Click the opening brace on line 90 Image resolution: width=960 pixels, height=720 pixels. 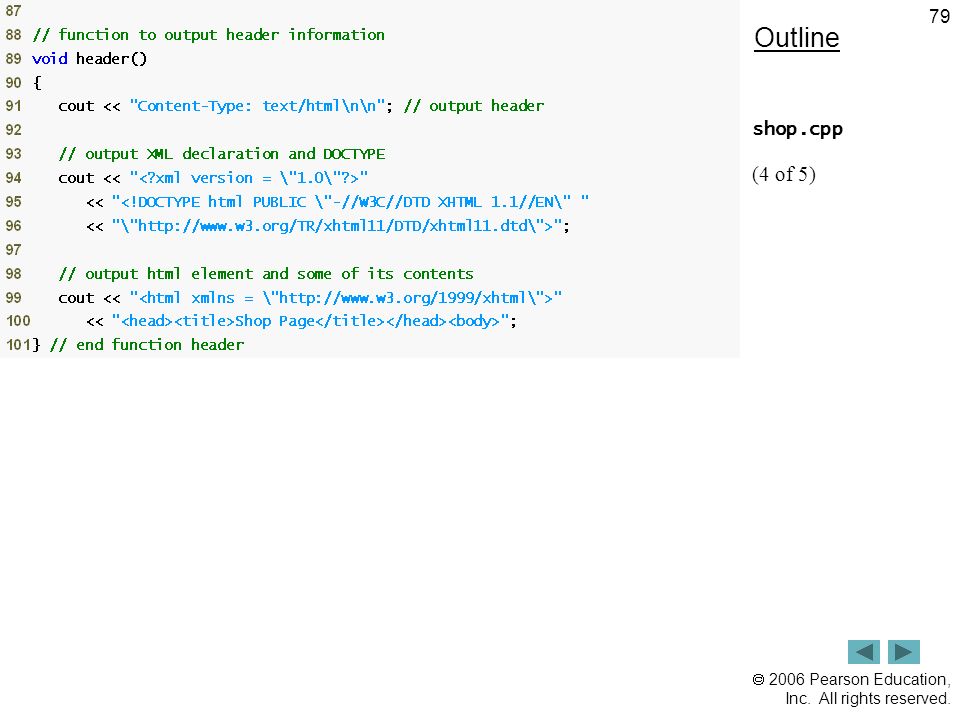click(x=37, y=83)
